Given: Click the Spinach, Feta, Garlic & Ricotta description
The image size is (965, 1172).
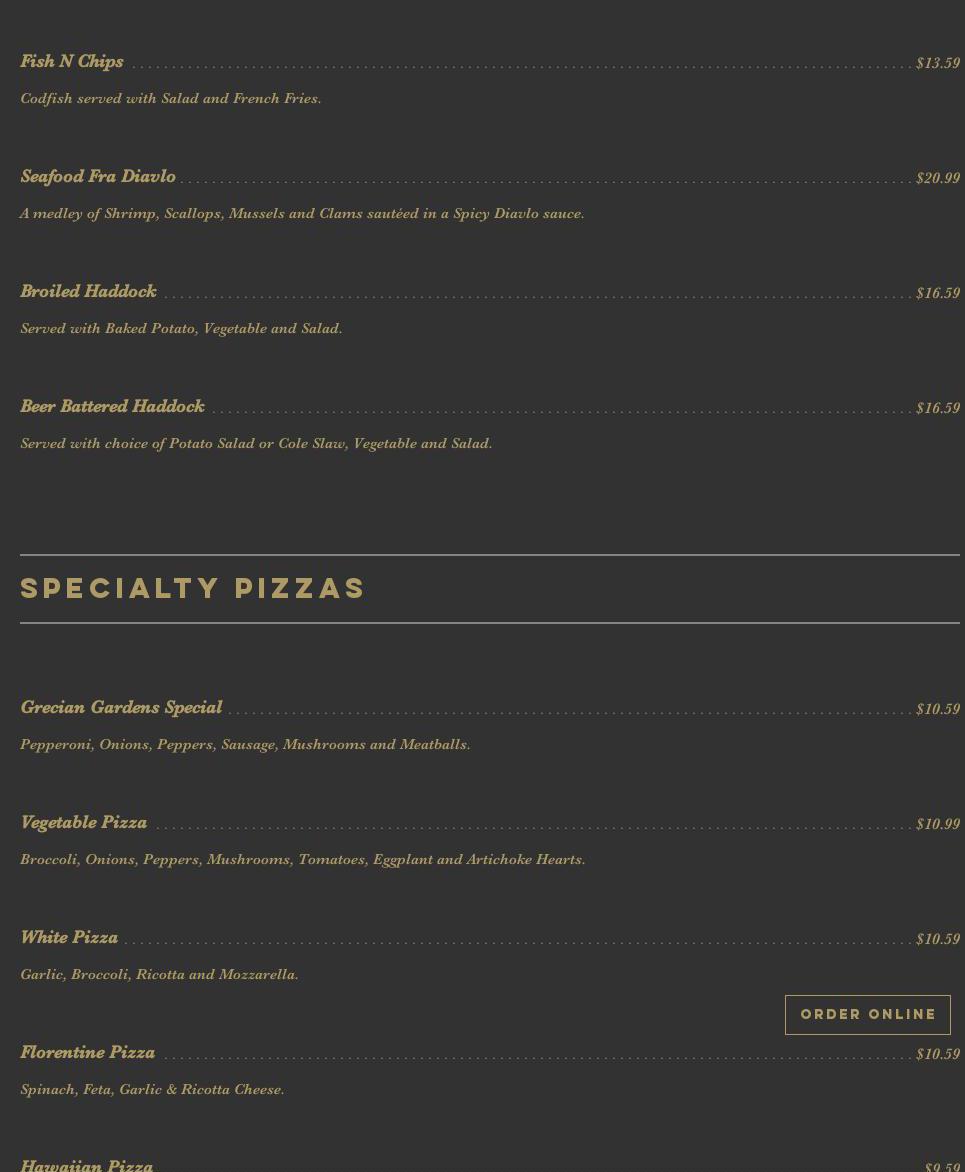Looking at the screenshot, I should click(152, 1090).
